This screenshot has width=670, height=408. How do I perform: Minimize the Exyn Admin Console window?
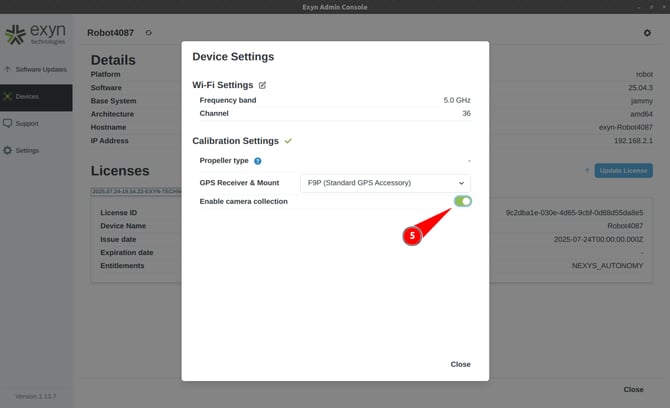tap(637, 7)
